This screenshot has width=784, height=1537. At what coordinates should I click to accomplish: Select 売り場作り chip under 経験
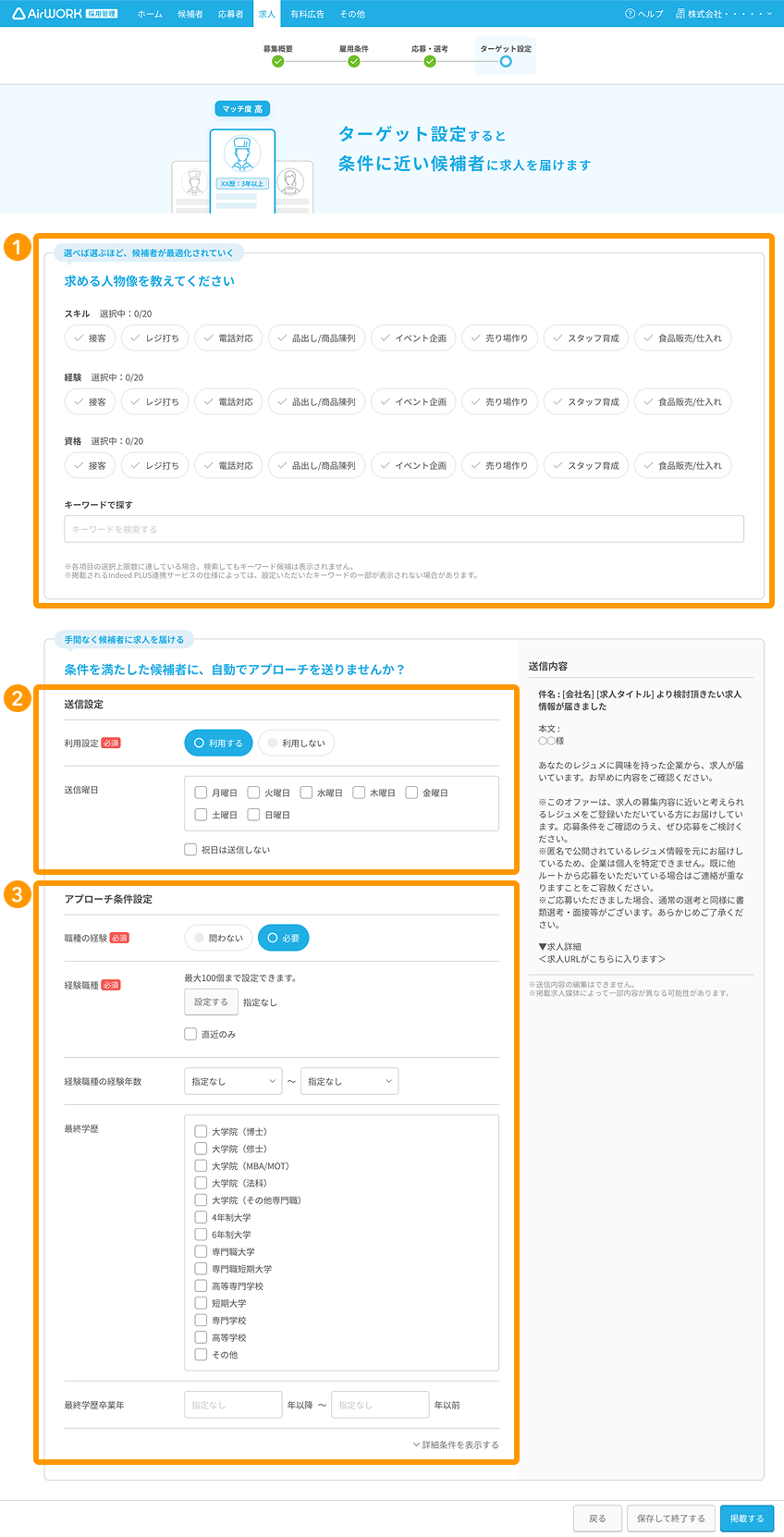(x=499, y=402)
